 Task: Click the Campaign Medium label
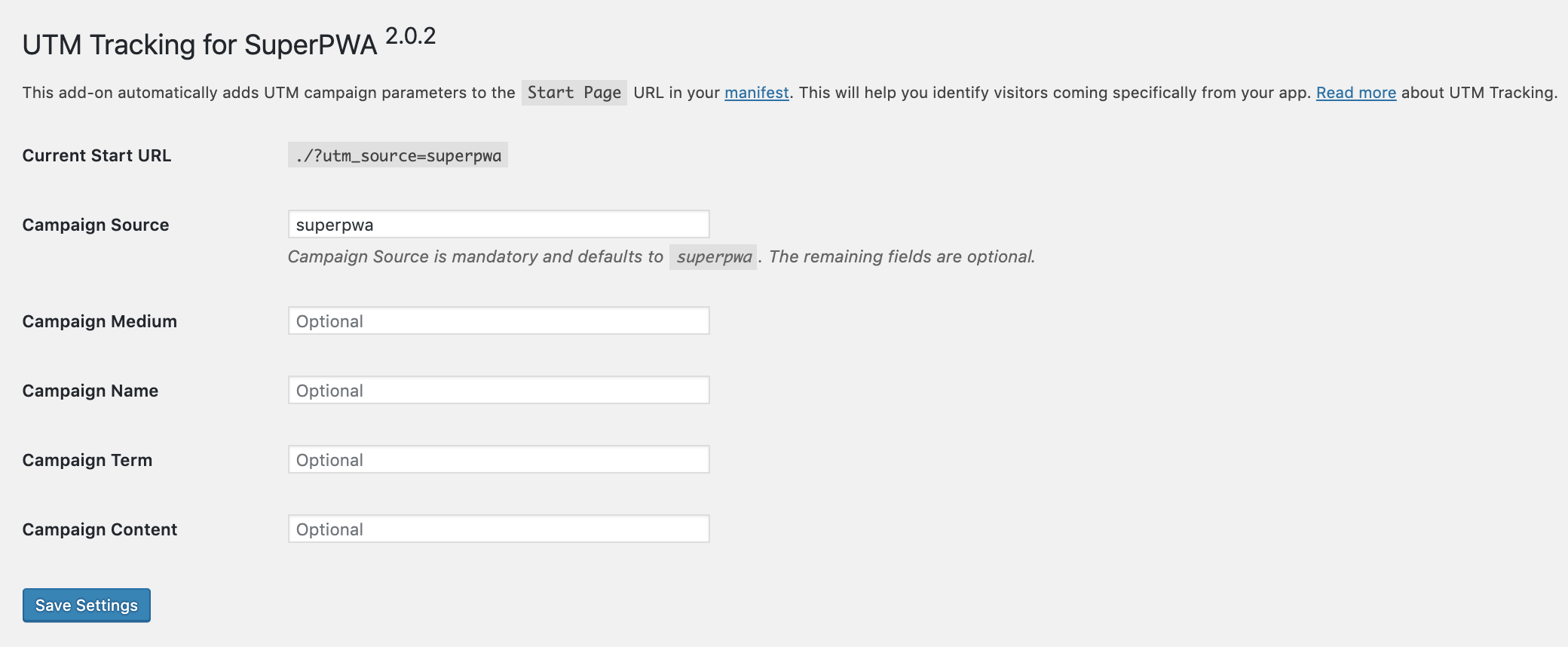100,321
